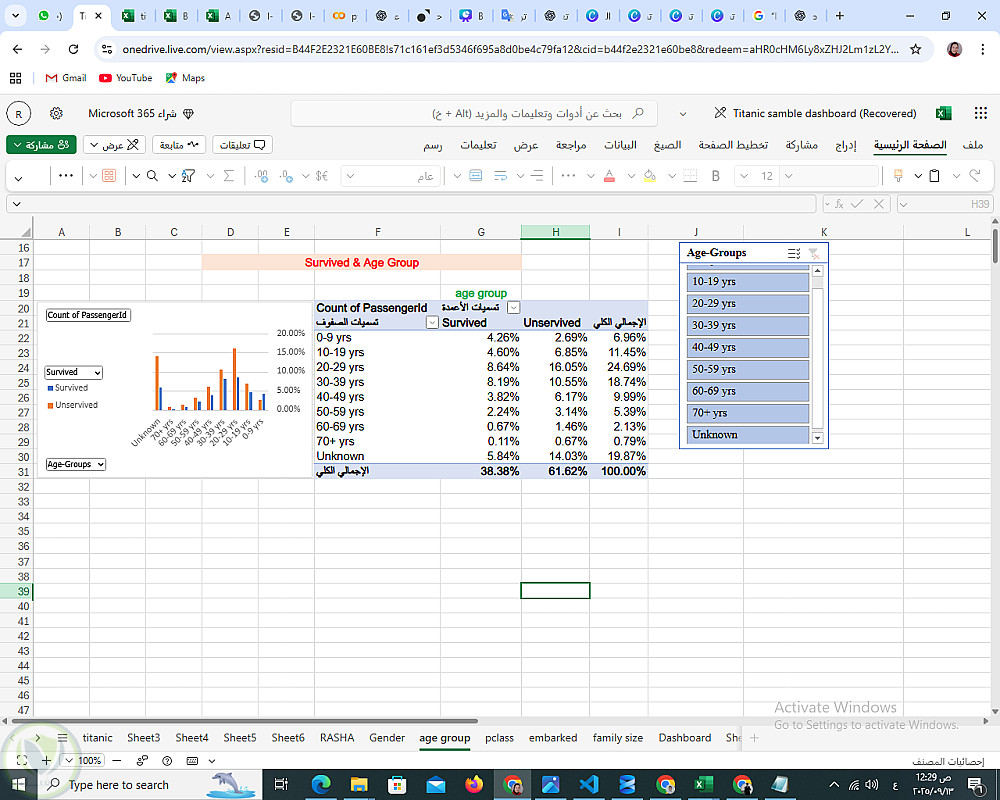Open the all sheets list icon
This screenshot has width=1000, height=800.
click(x=62, y=737)
